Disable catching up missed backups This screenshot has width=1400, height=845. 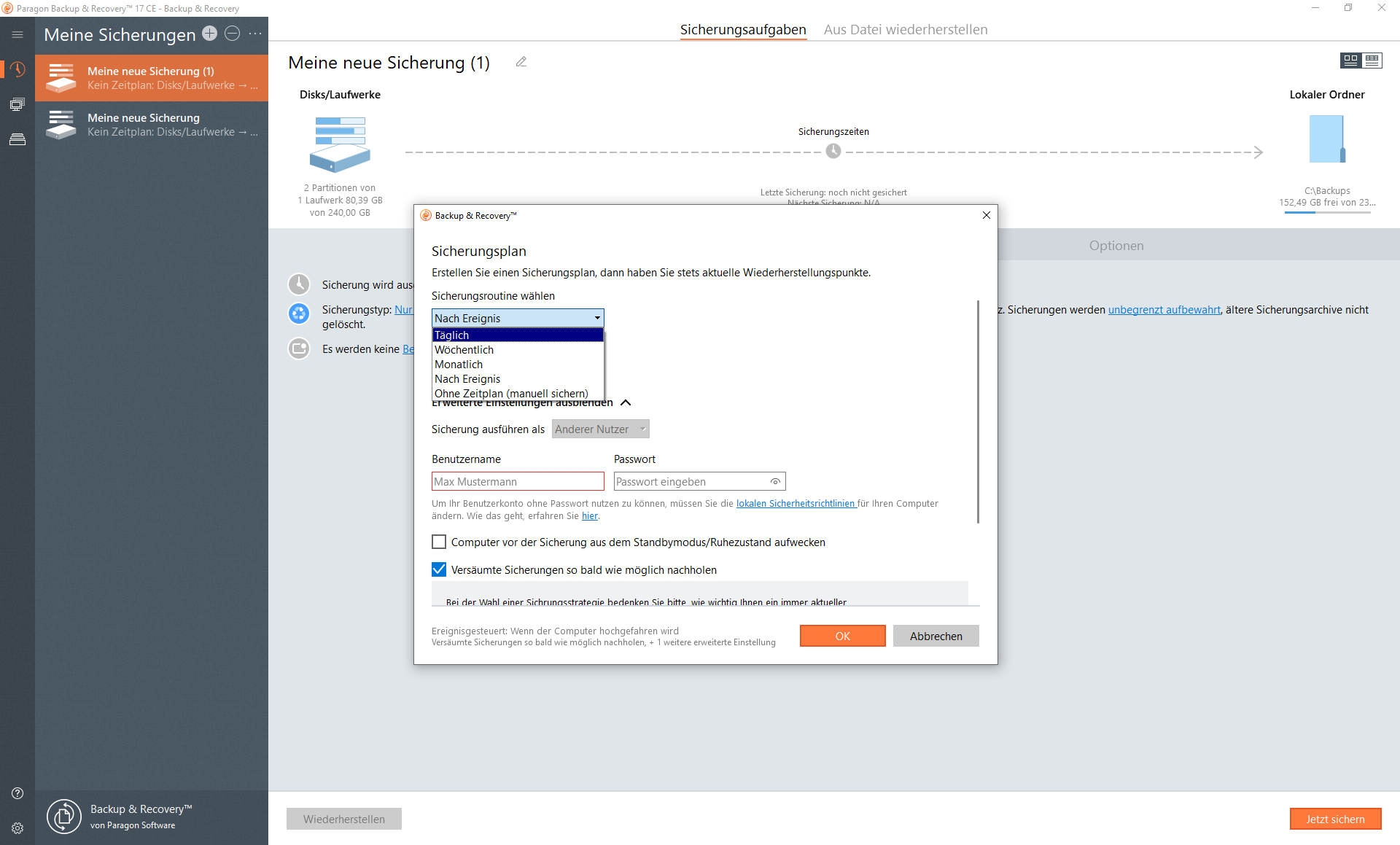[438, 569]
